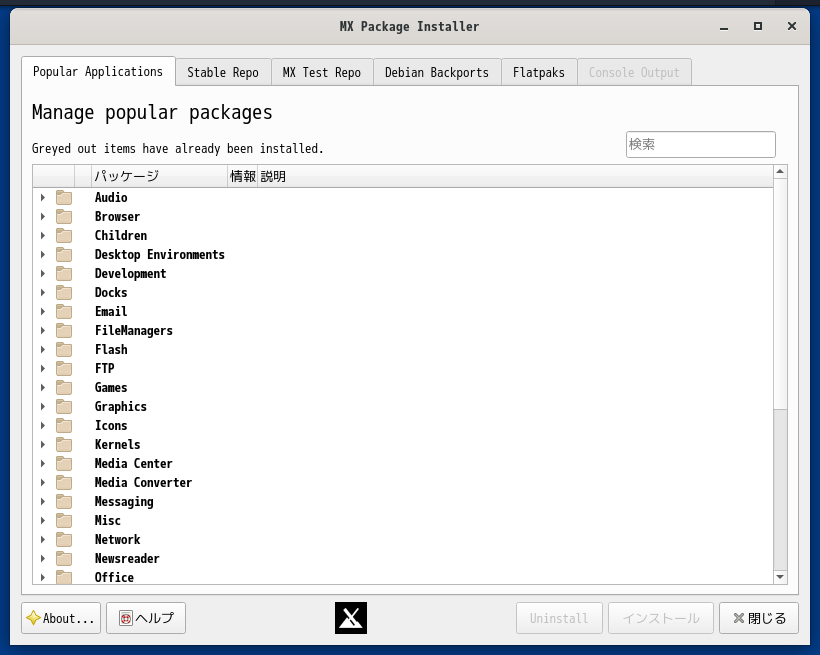Click the 情報 column header

click(243, 176)
